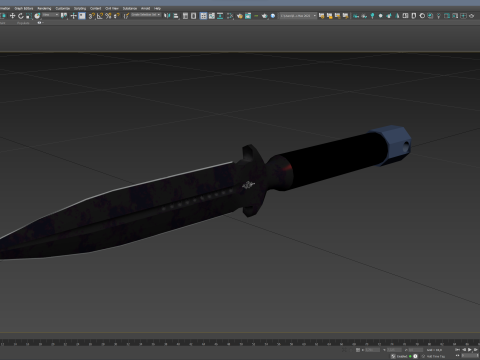This screenshot has width=480, height=360.
Task: Click the round clock icon in status bar
Action: point(415,356)
